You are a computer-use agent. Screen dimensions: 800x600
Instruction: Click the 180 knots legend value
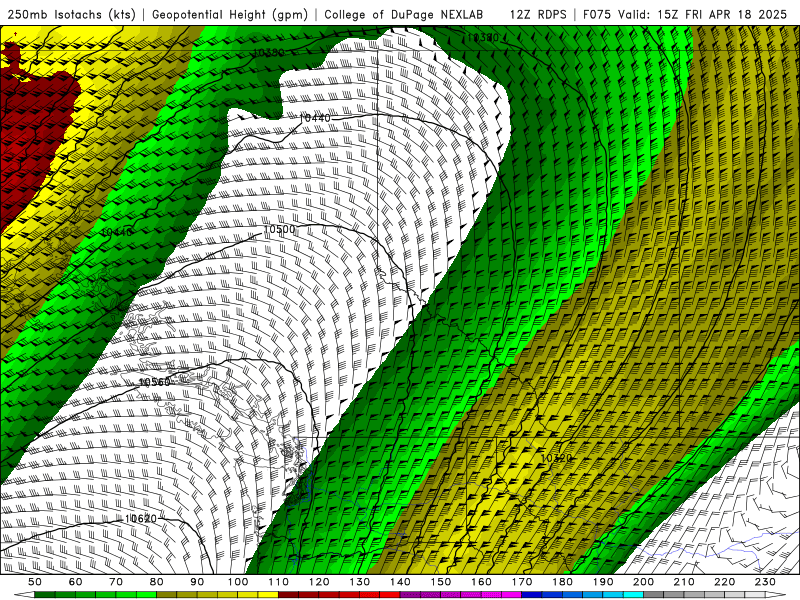coord(562,582)
